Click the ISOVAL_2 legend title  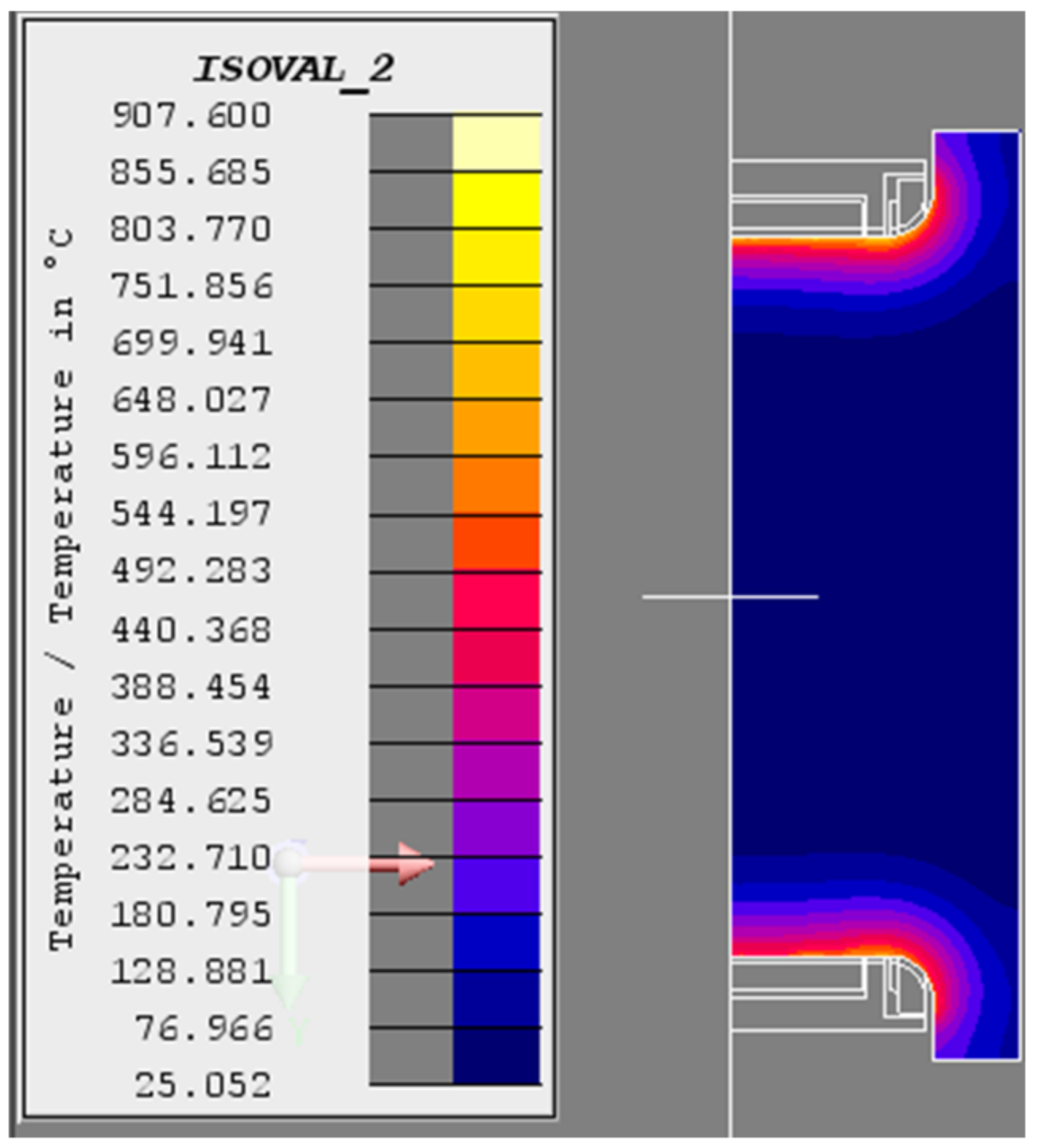click(294, 70)
